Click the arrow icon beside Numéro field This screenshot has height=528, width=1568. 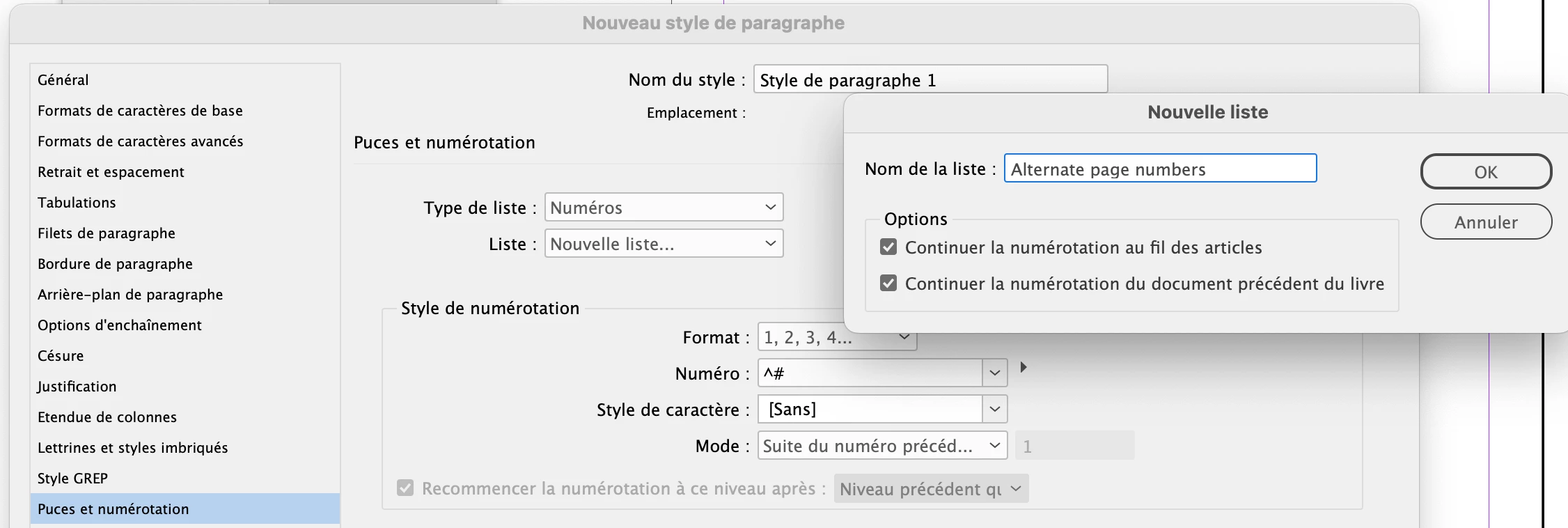tap(1023, 367)
